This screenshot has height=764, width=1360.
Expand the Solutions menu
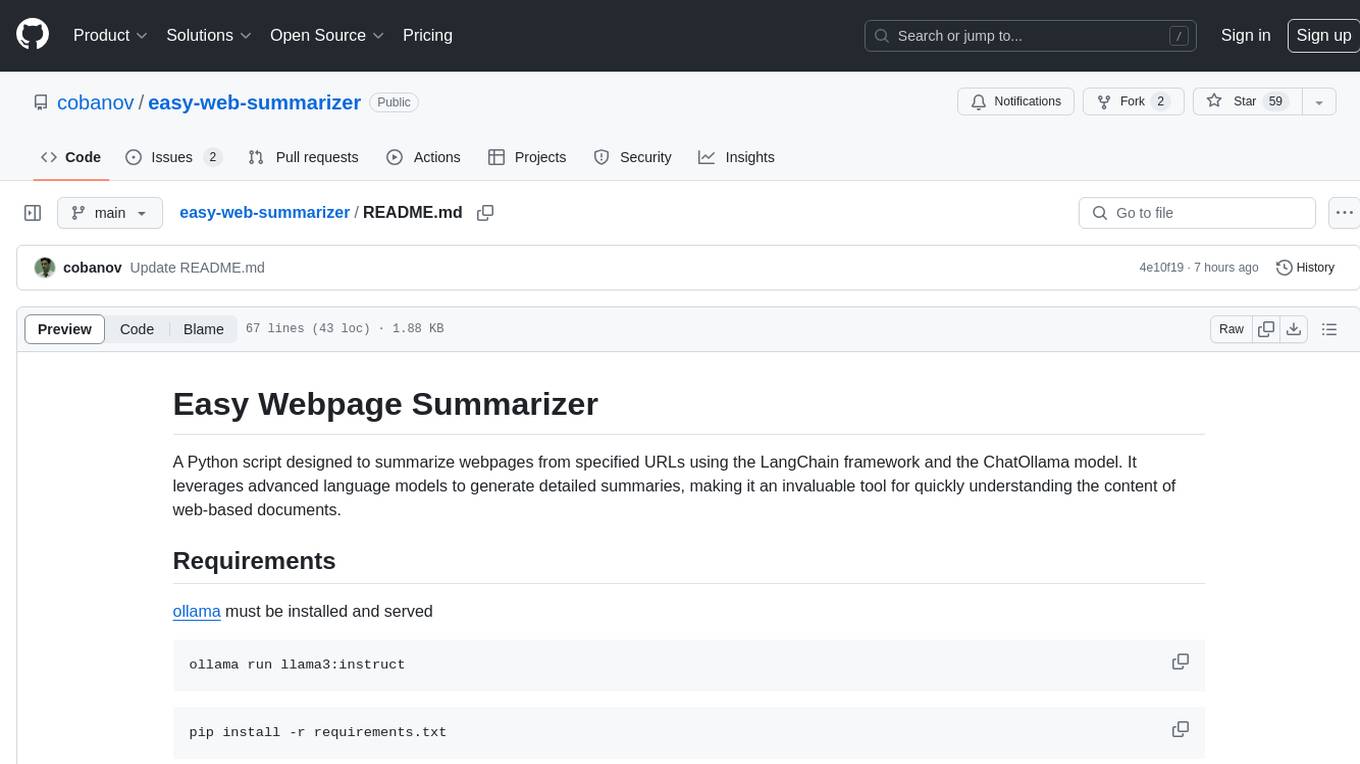pyautogui.click(x=209, y=35)
